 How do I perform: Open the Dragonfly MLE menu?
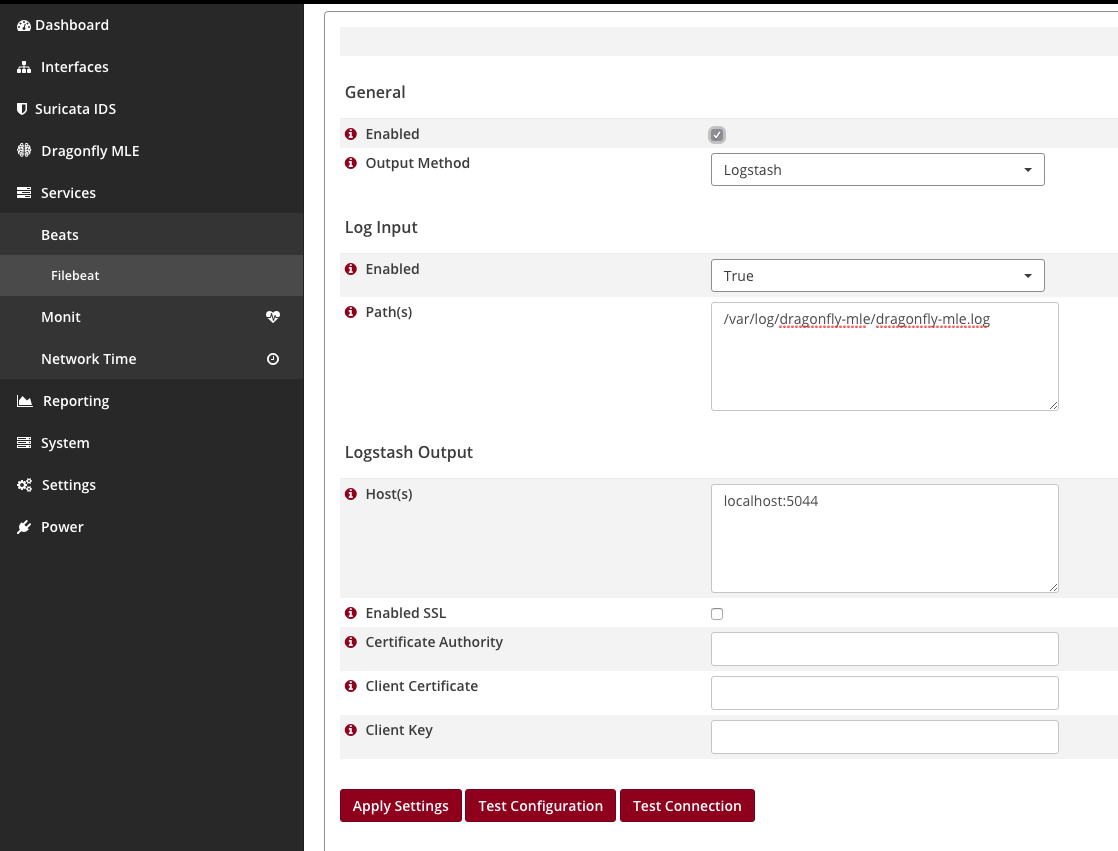151,150
